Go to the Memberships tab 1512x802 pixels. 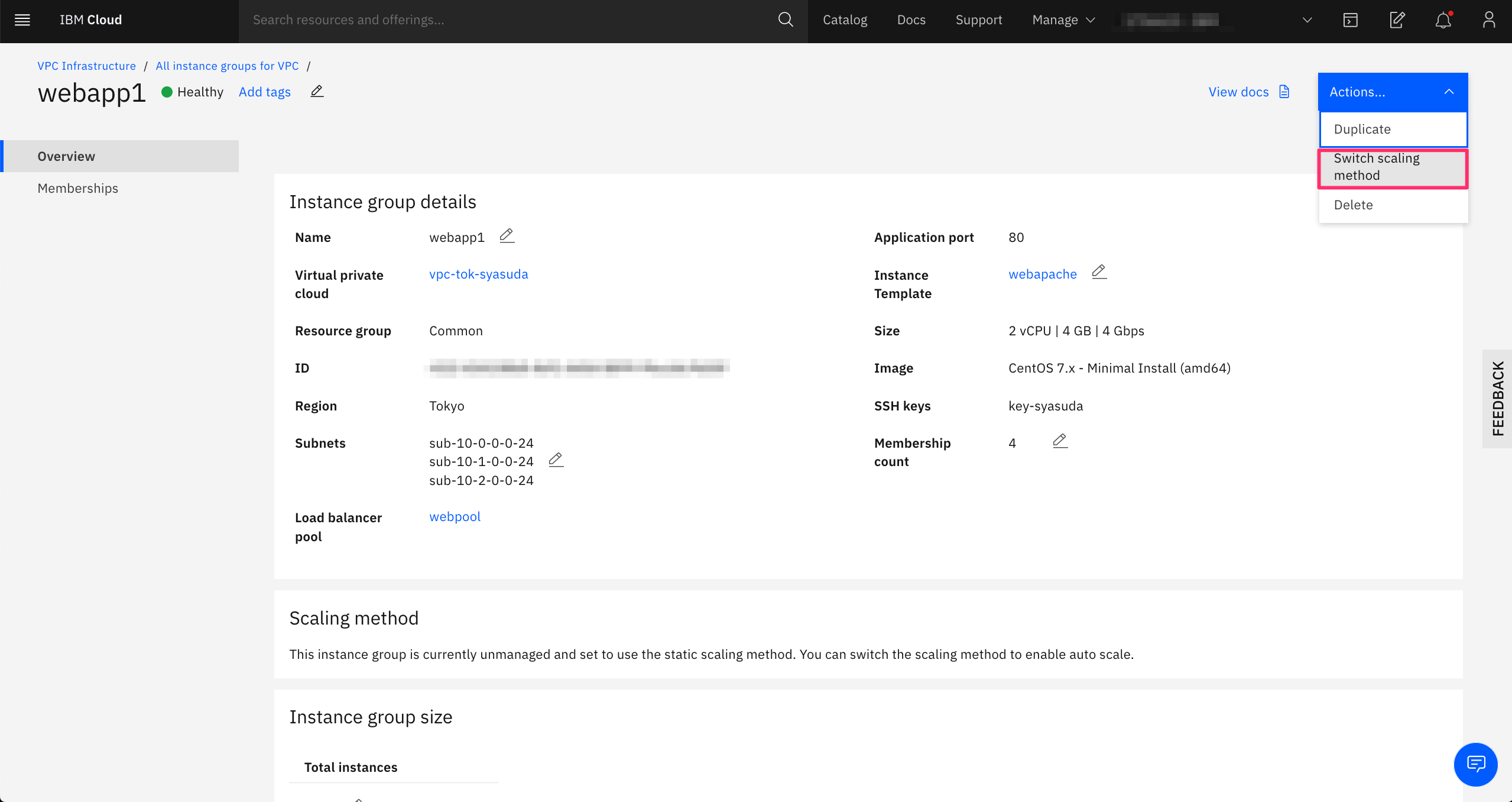coord(78,189)
